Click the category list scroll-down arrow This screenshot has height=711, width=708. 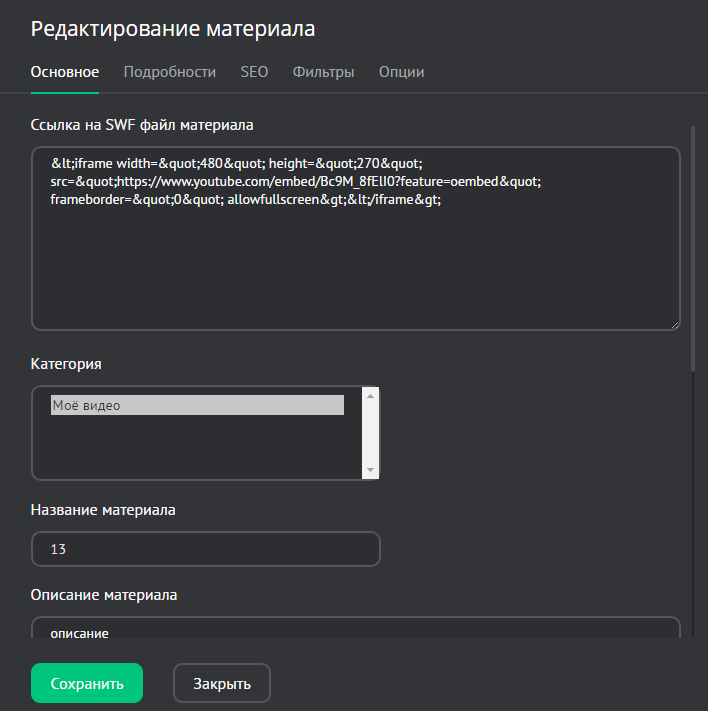coord(370,470)
